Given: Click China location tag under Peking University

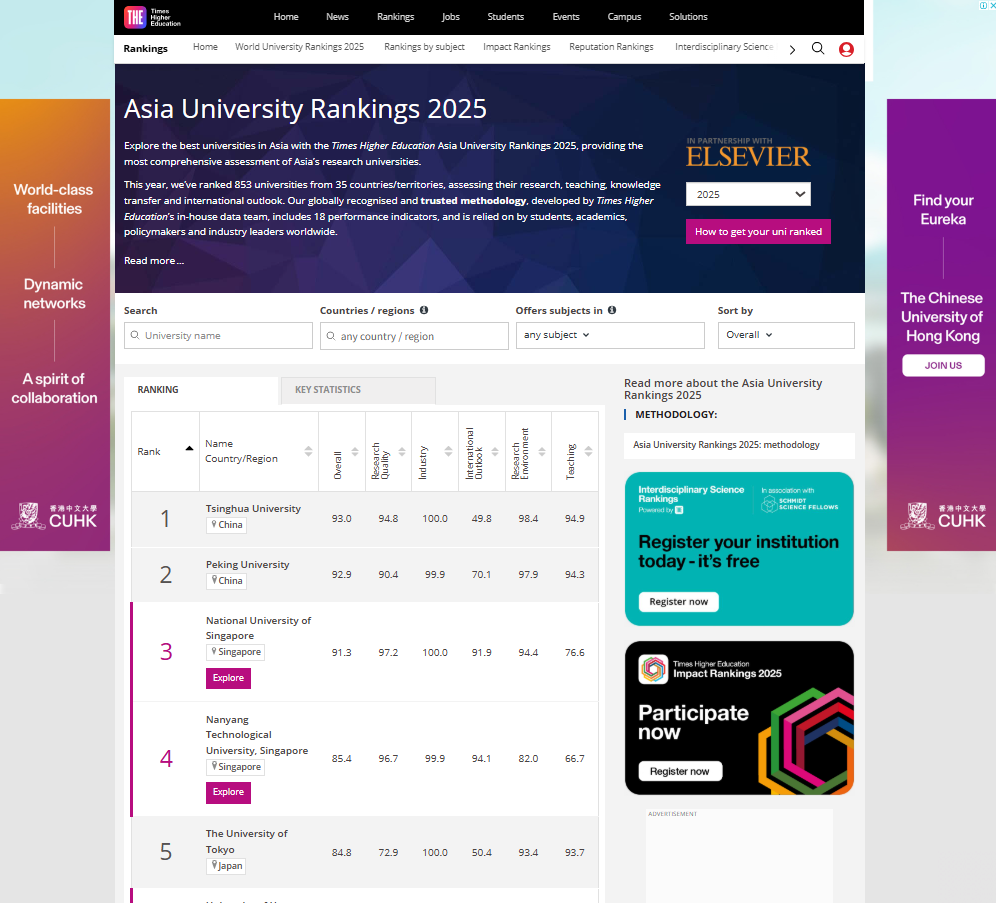Looking at the screenshot, I should tap(226, 581).
